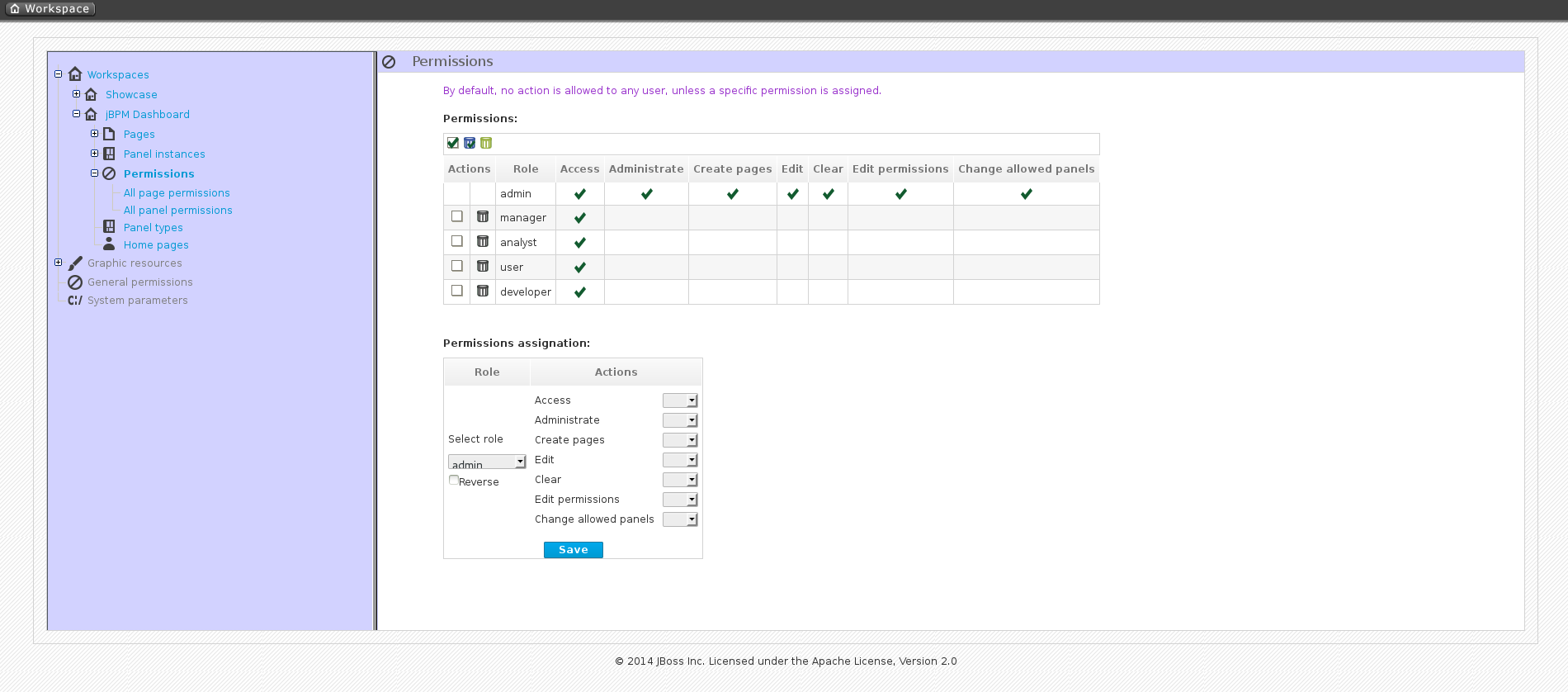Enable the Reverse checkbox

[x=454, y=480]
